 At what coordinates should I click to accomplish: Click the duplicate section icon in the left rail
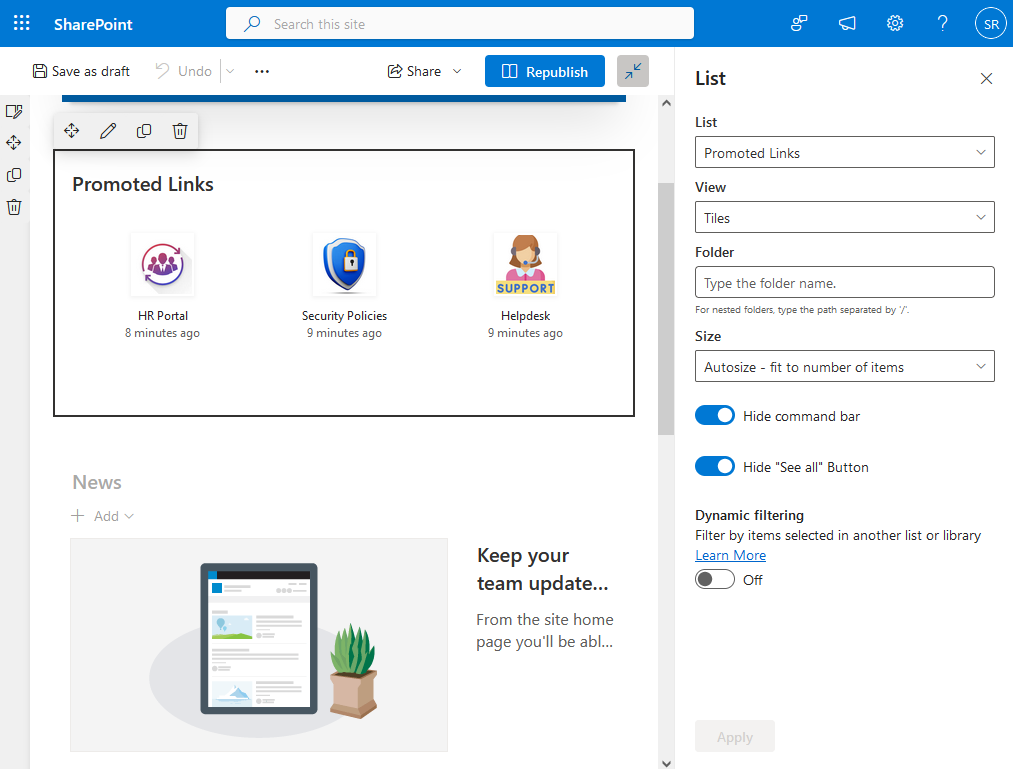(x=14, y=175)
